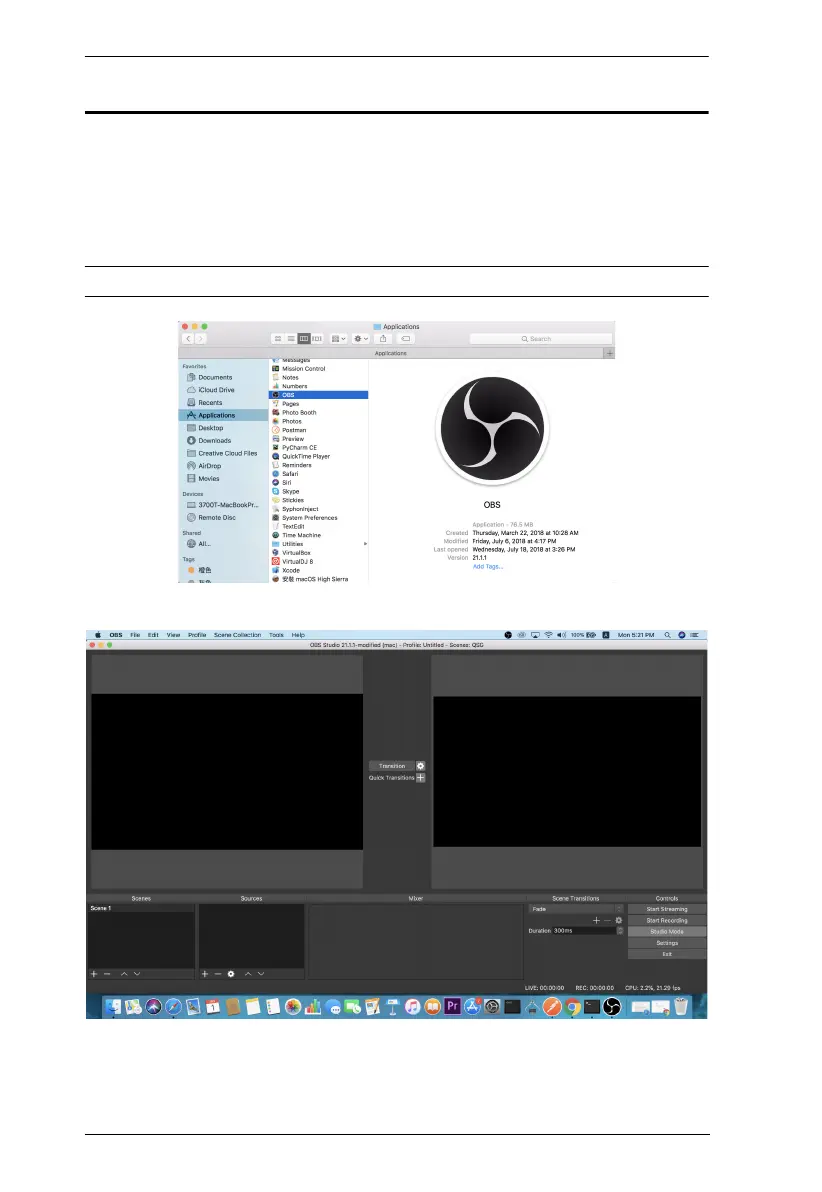
Task: Select the OBS app in Applications list
Action: (318, 395)
